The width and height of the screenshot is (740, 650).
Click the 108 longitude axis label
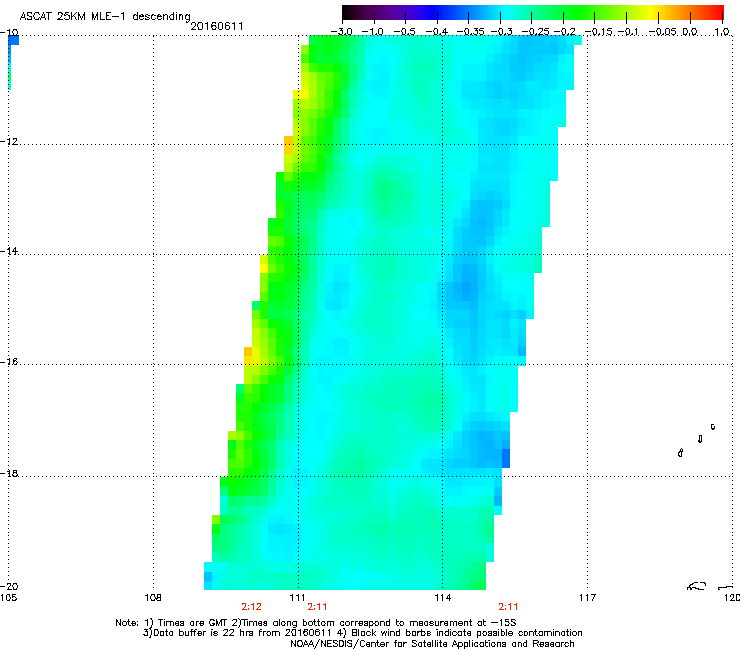coord(153,598)
